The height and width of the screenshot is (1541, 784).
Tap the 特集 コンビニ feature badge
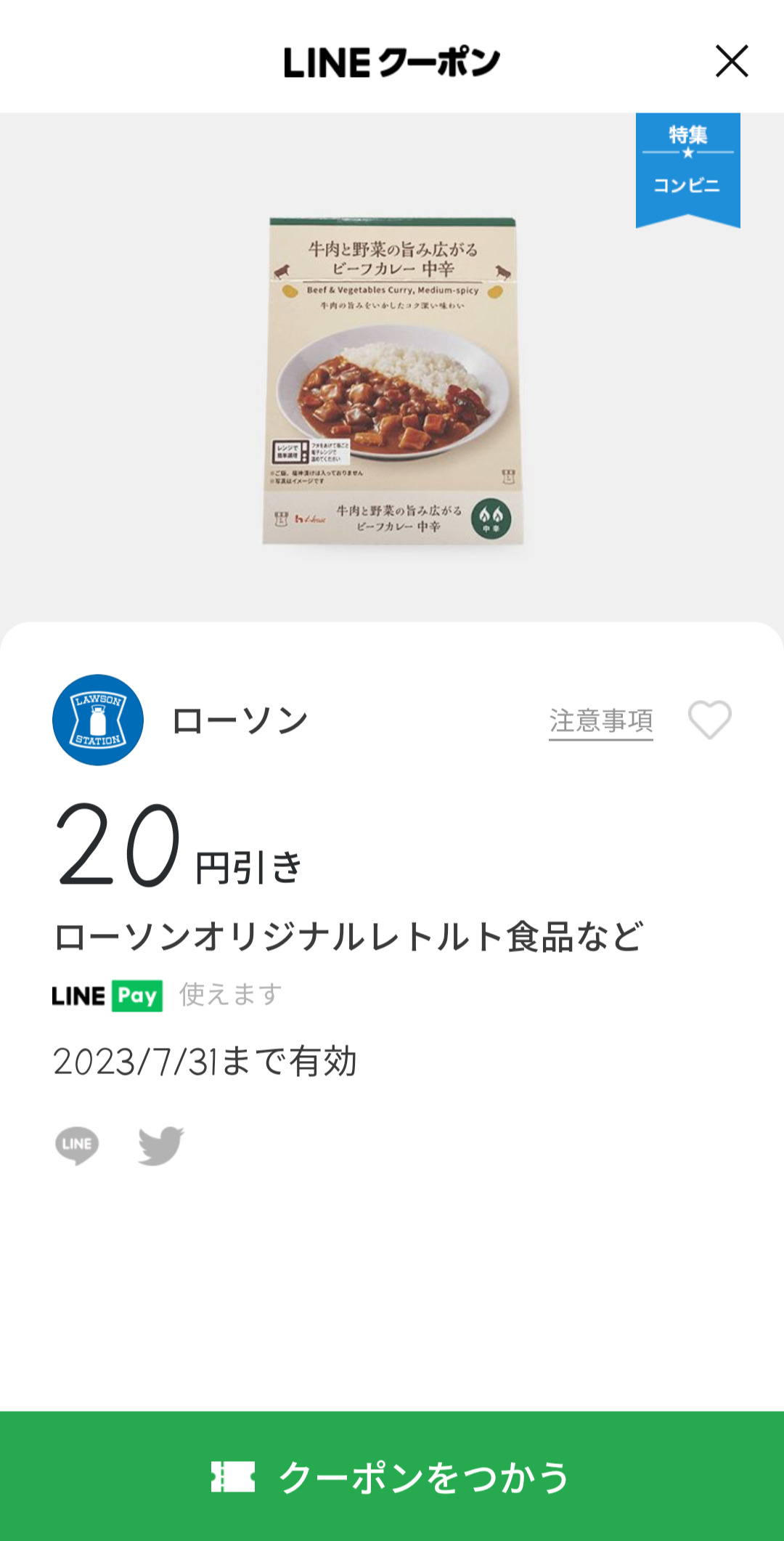[x=687, y=168]
